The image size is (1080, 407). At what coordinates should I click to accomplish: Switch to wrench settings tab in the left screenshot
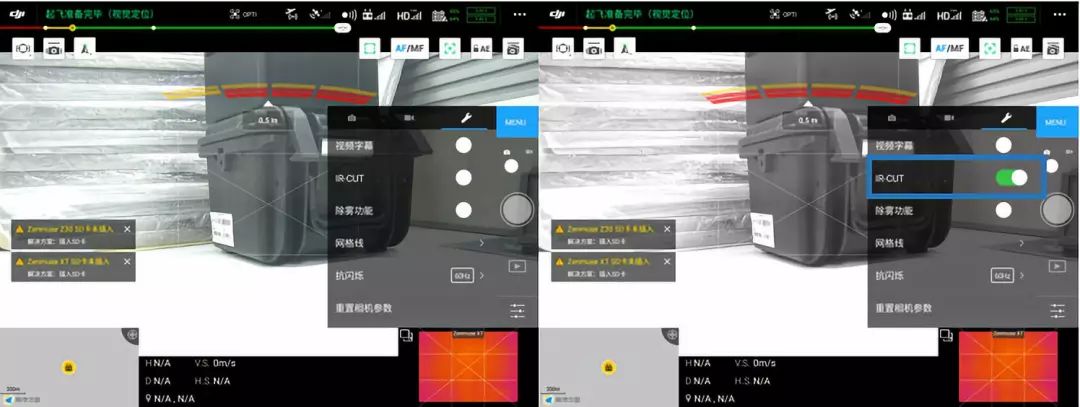pyautogui.click(x=464, y=118)
